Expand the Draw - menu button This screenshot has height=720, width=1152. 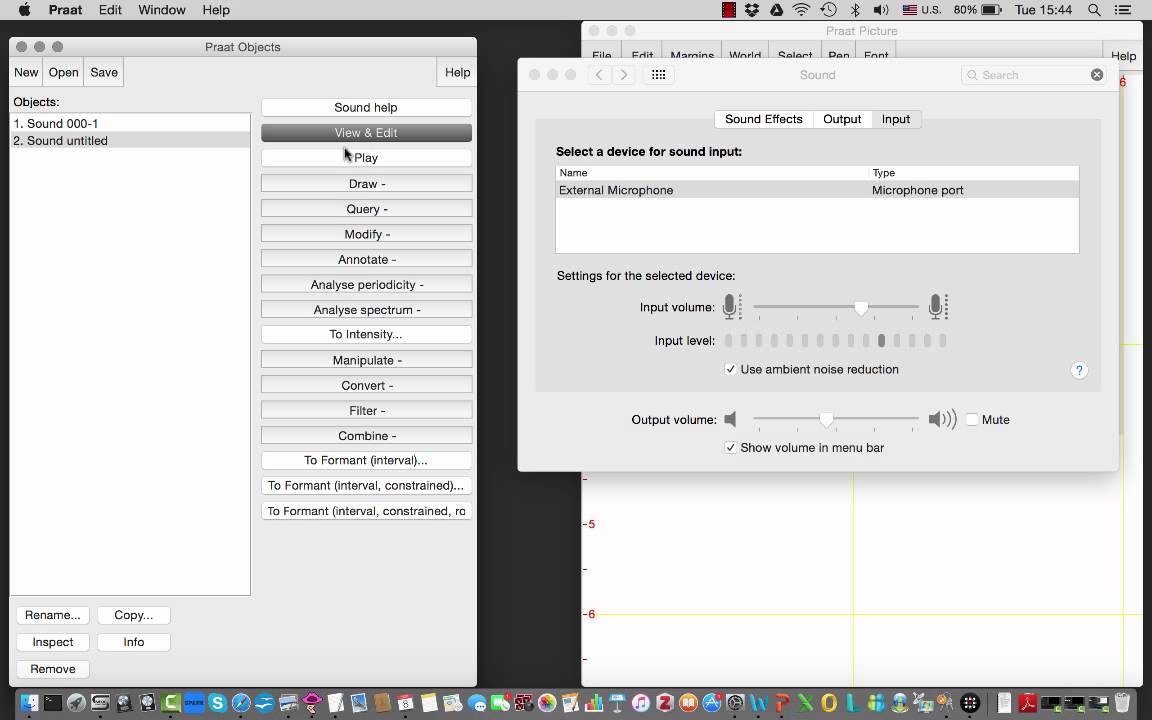click(367, 184)
